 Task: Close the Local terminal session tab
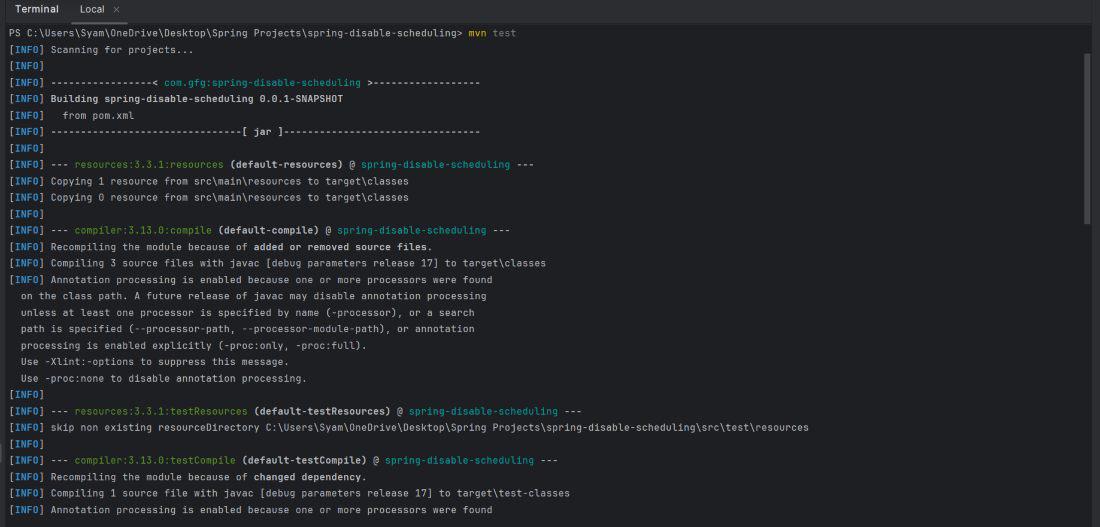116,10
